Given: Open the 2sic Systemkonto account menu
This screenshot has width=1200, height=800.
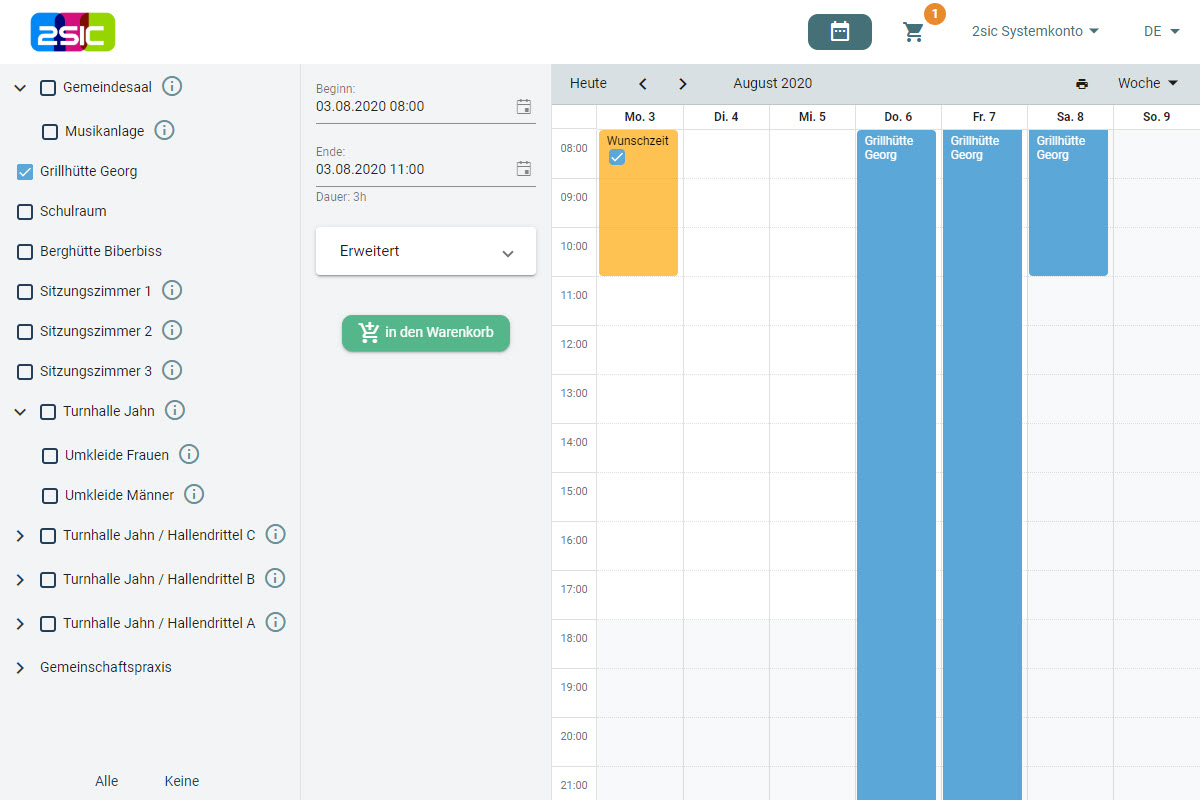Looking at the screenshot, I should tap(1035, 32).
